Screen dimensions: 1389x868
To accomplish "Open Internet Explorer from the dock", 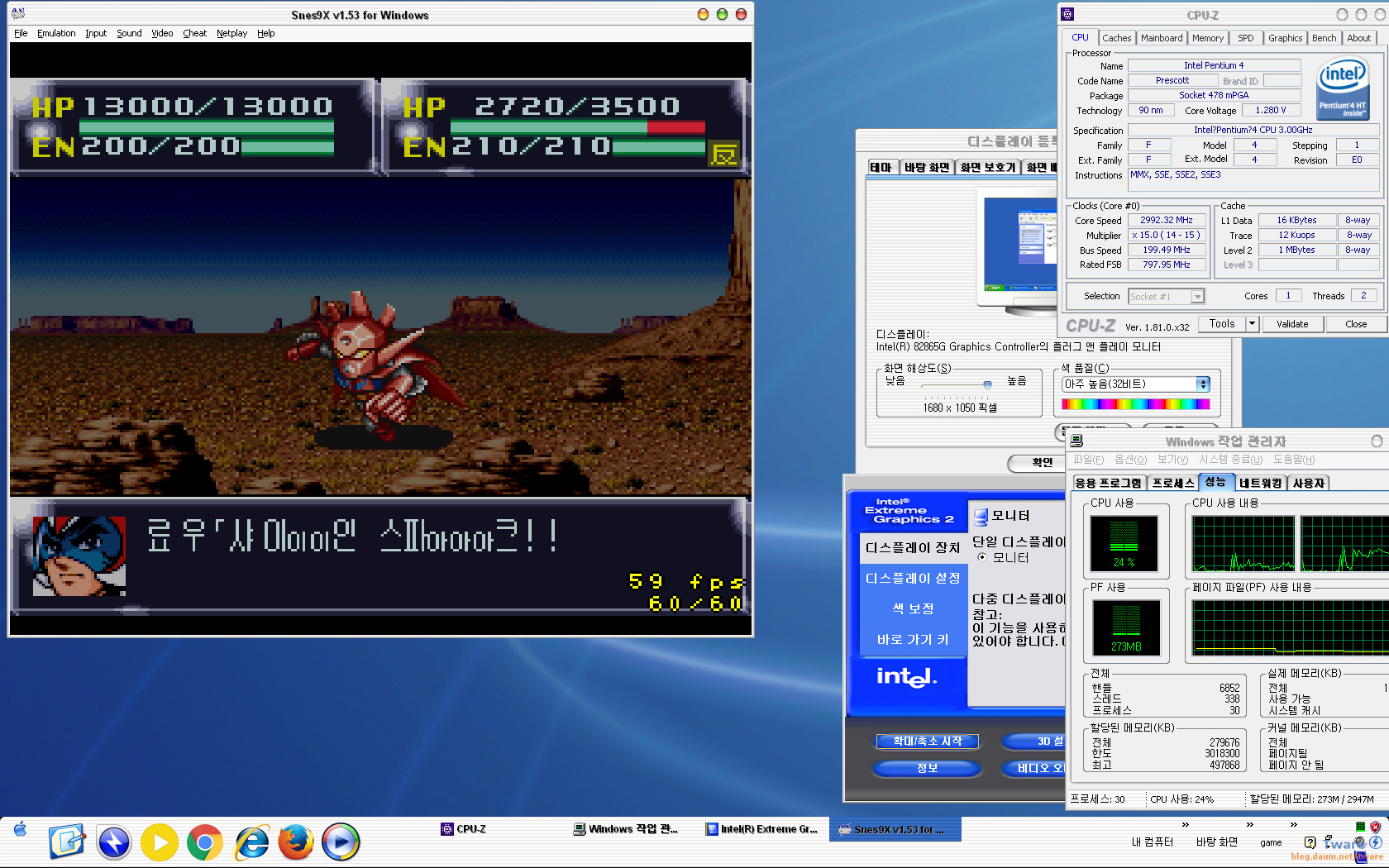I will [x=251, y=842].
